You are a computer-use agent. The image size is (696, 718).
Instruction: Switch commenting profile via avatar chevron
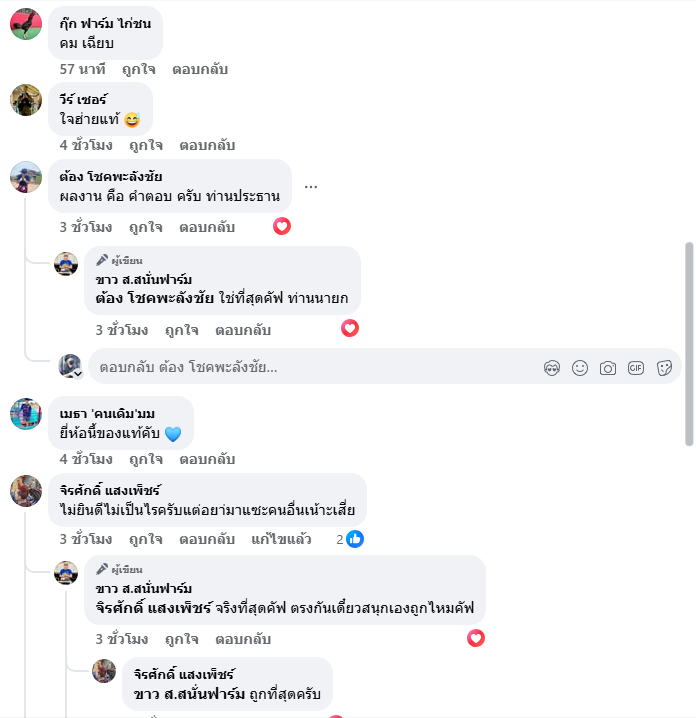(x=78, y=374)
